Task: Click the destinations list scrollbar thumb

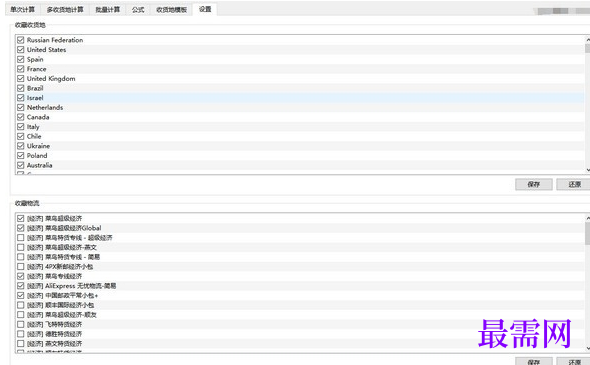Action: pyautogui.click(x=587, y=48)
